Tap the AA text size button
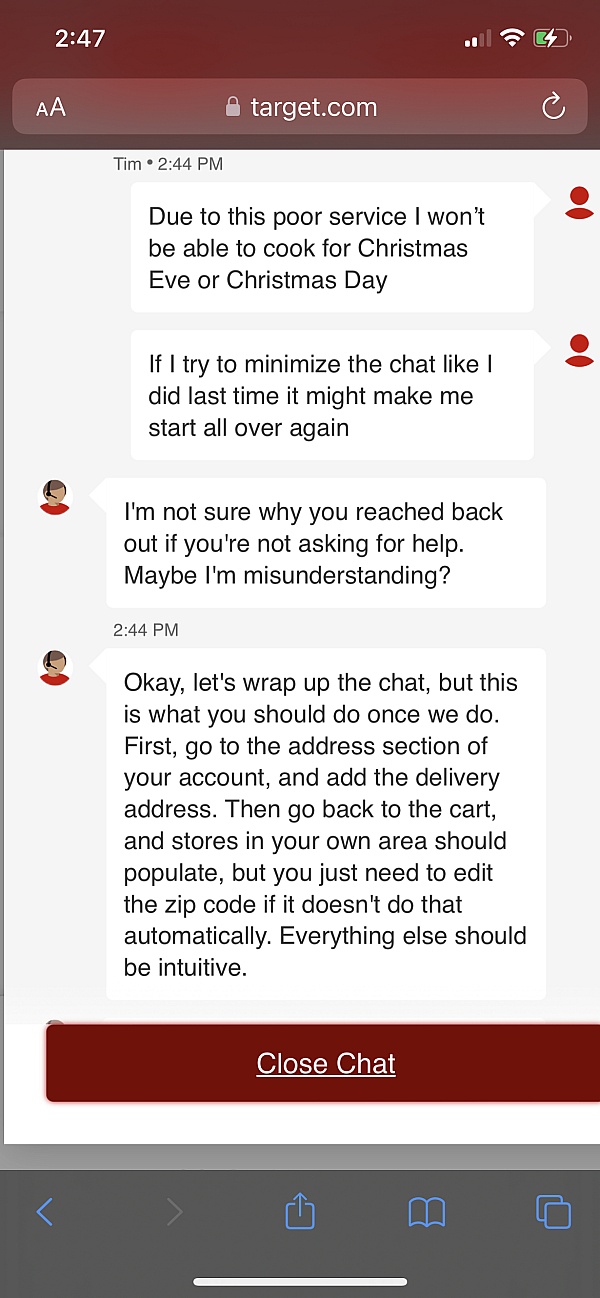Viewport: 600px width, 1298px height. click(51, 108)
